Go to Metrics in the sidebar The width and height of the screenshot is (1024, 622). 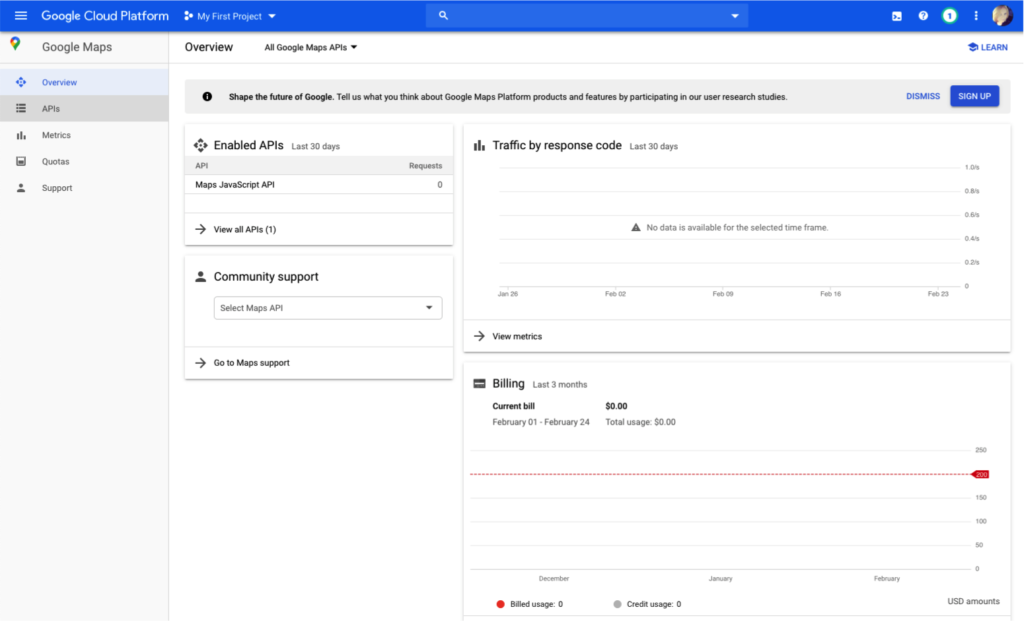[x=84, y=135]
